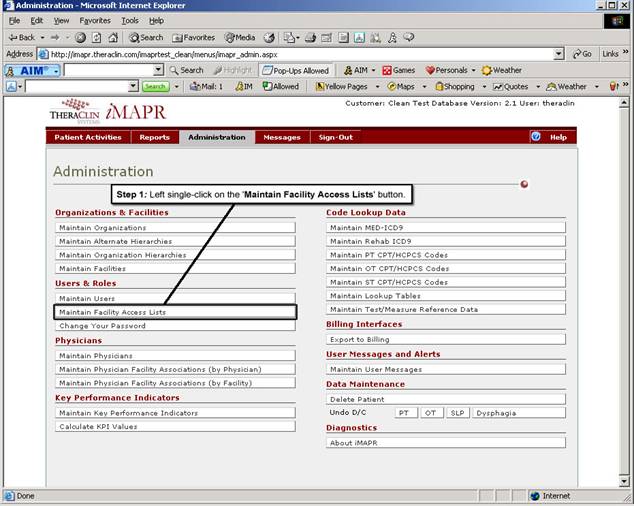Open Games in AIM toolbar

point(399,70)
